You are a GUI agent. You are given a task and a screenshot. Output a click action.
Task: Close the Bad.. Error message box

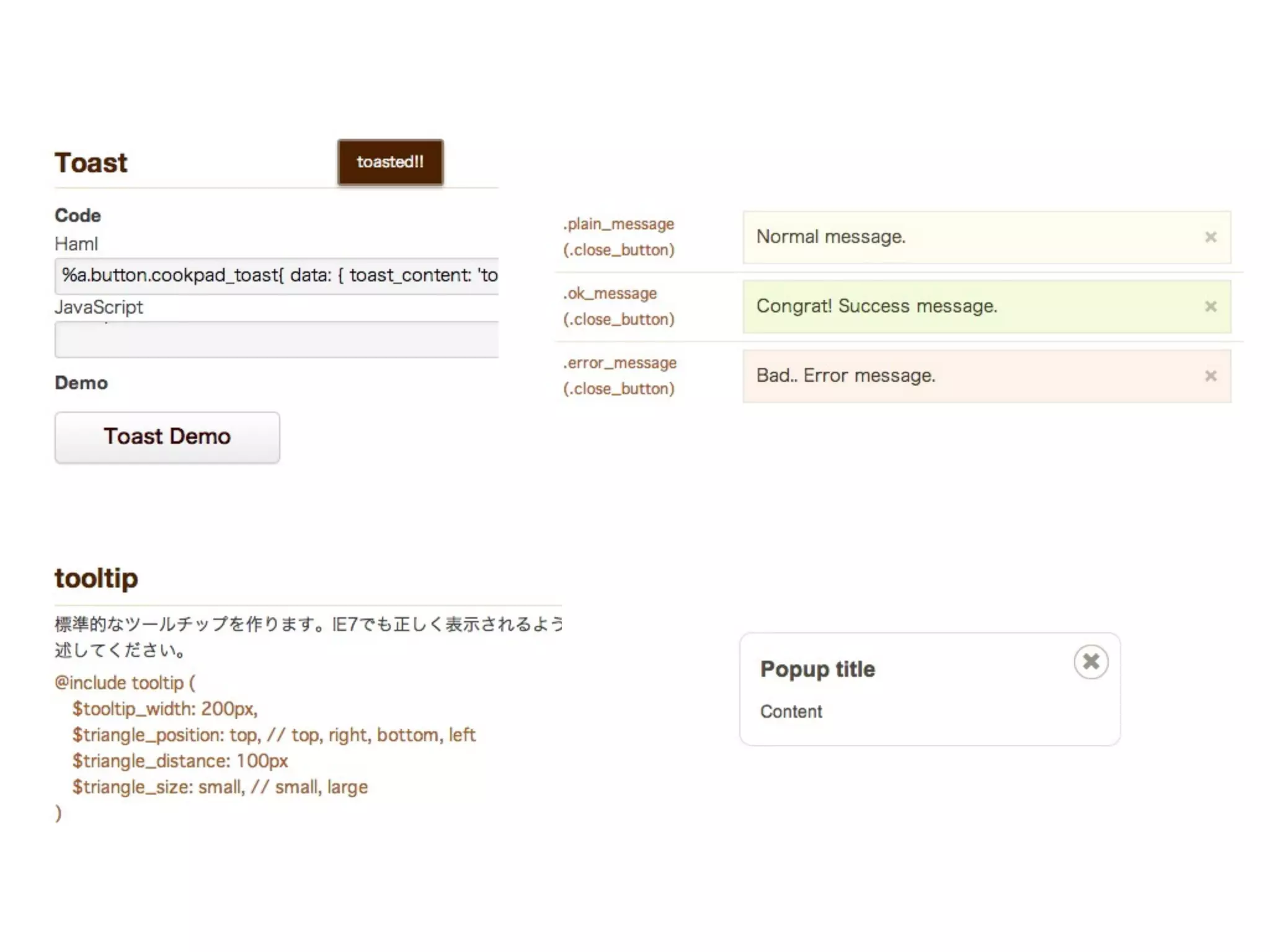pos(1210,376)
